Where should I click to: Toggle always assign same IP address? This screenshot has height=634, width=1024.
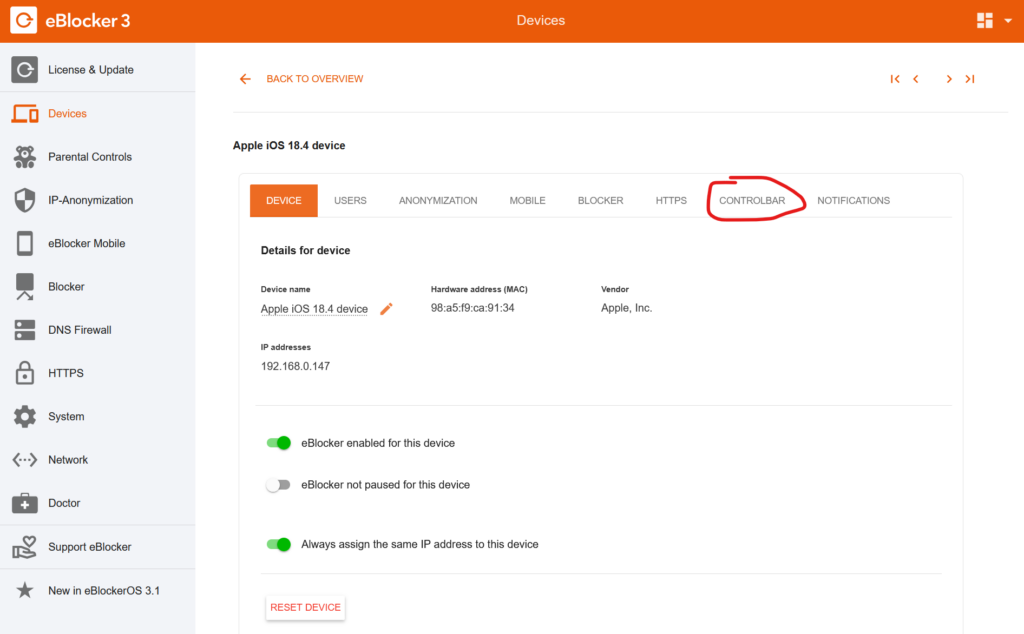pyautogui.click(x=278, y=545)
